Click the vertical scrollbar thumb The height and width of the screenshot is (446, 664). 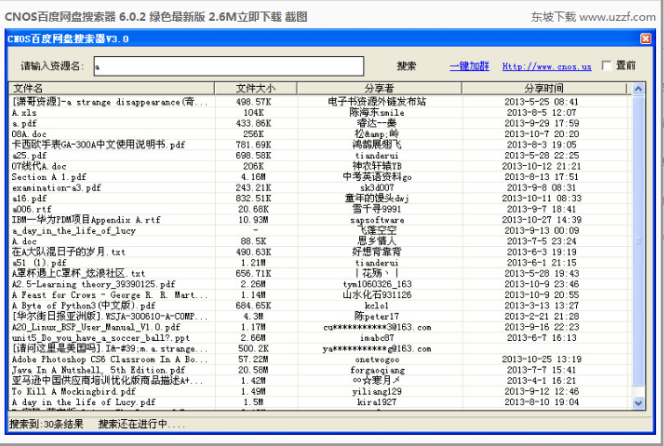pos(638,241)
